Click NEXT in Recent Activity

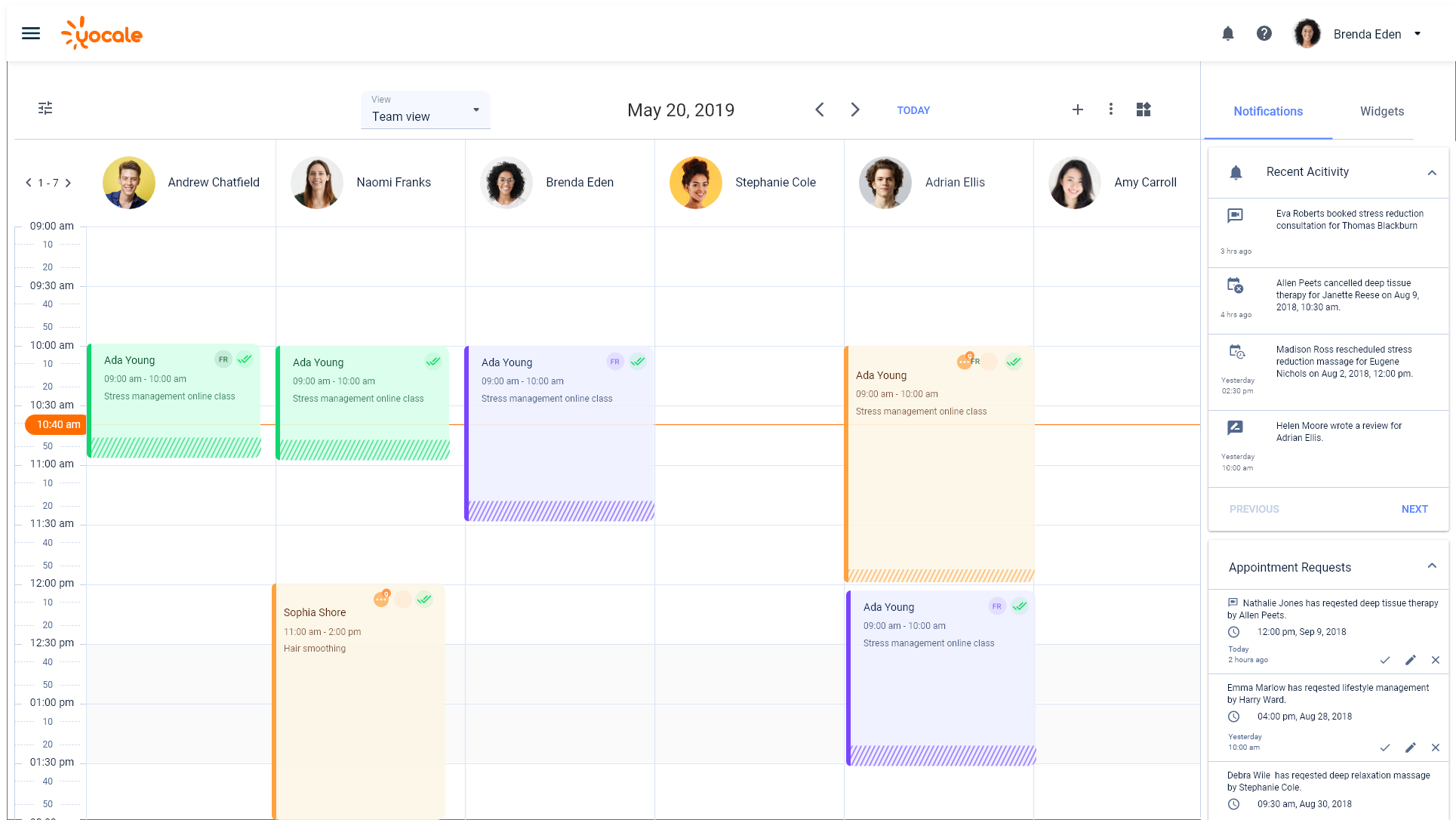pyautogui.click(x=1414, y=509)
